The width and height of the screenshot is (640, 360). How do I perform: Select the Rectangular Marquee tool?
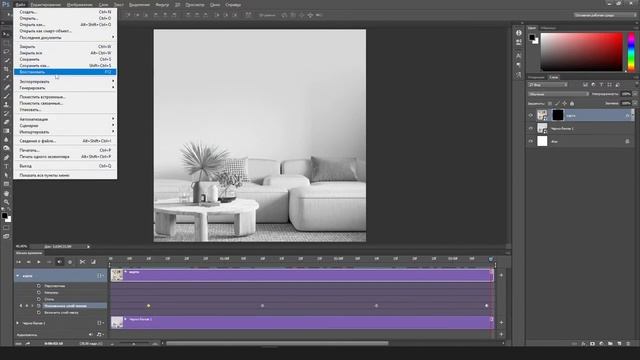[x=6, y=43]
